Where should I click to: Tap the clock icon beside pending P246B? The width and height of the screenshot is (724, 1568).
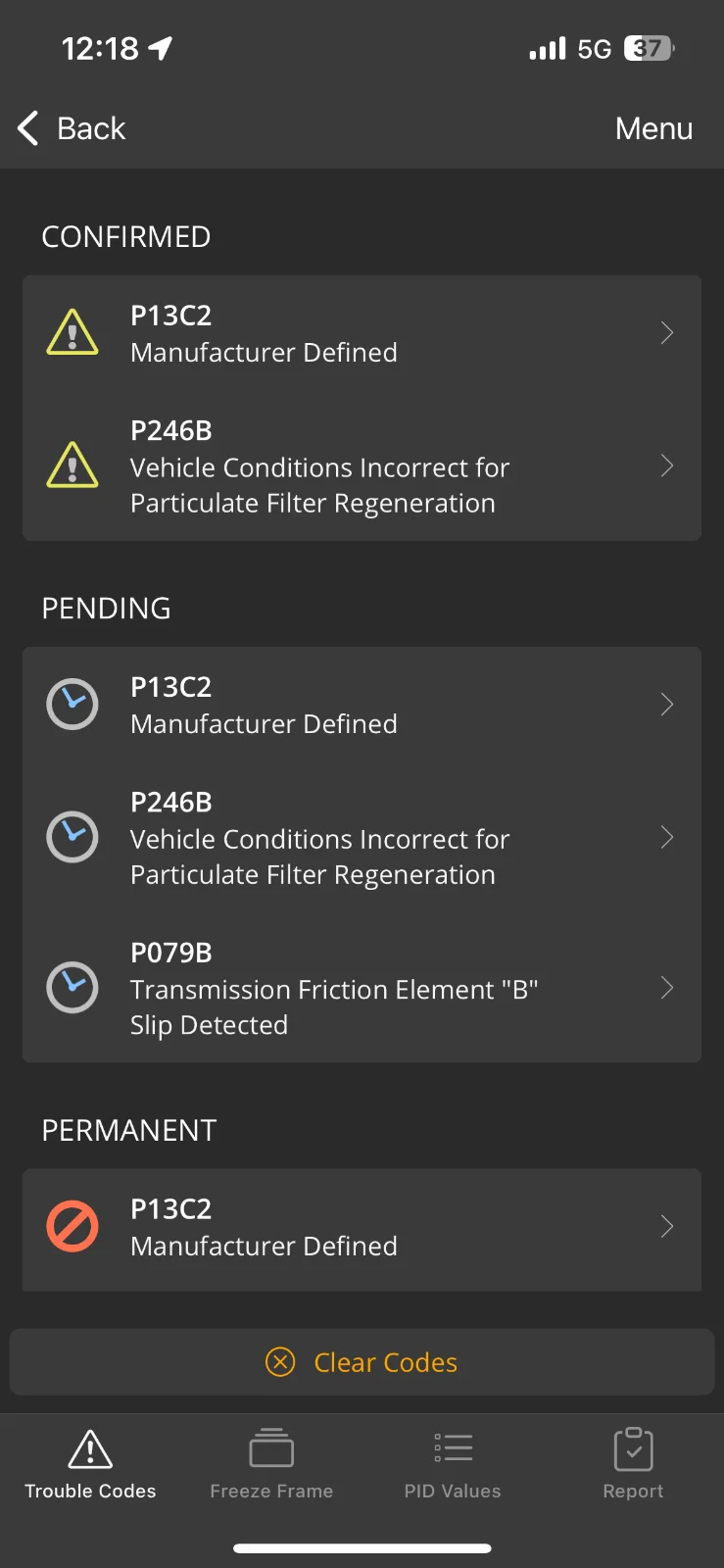point(72,837)
